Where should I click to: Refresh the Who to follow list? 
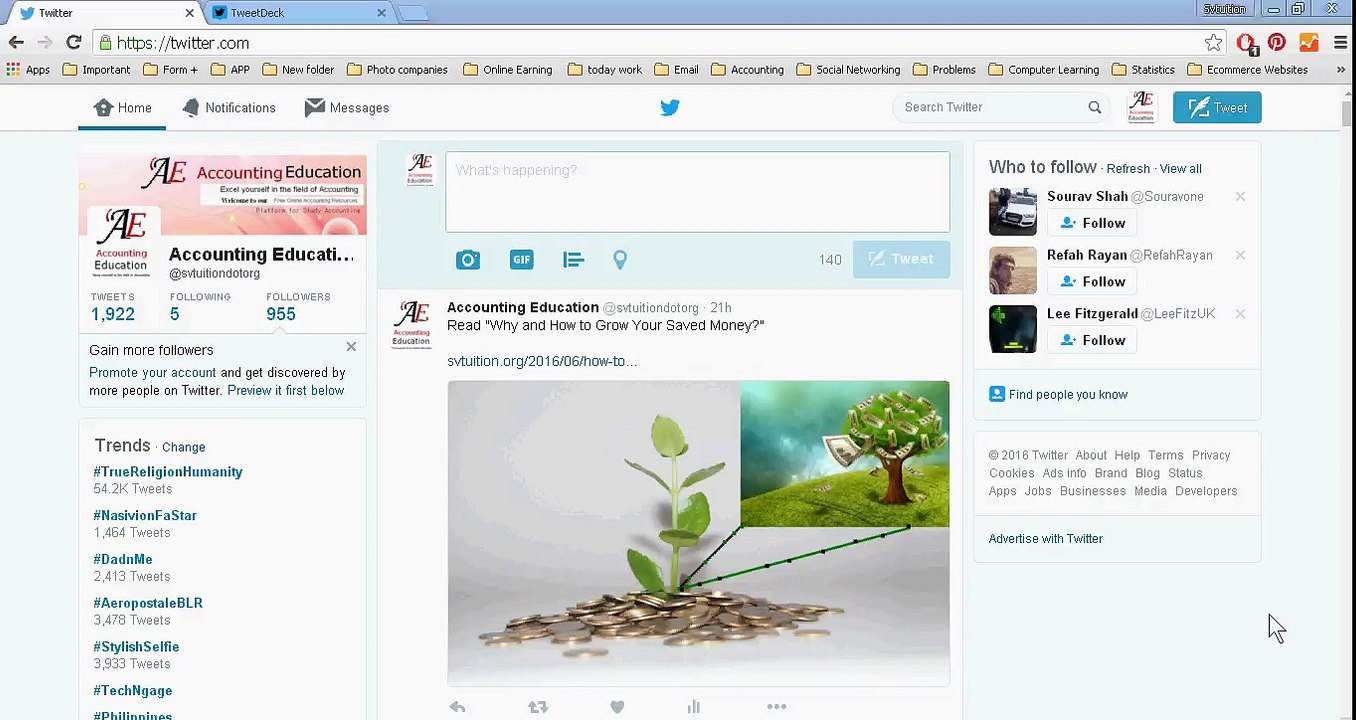[x=1128, y=169]
